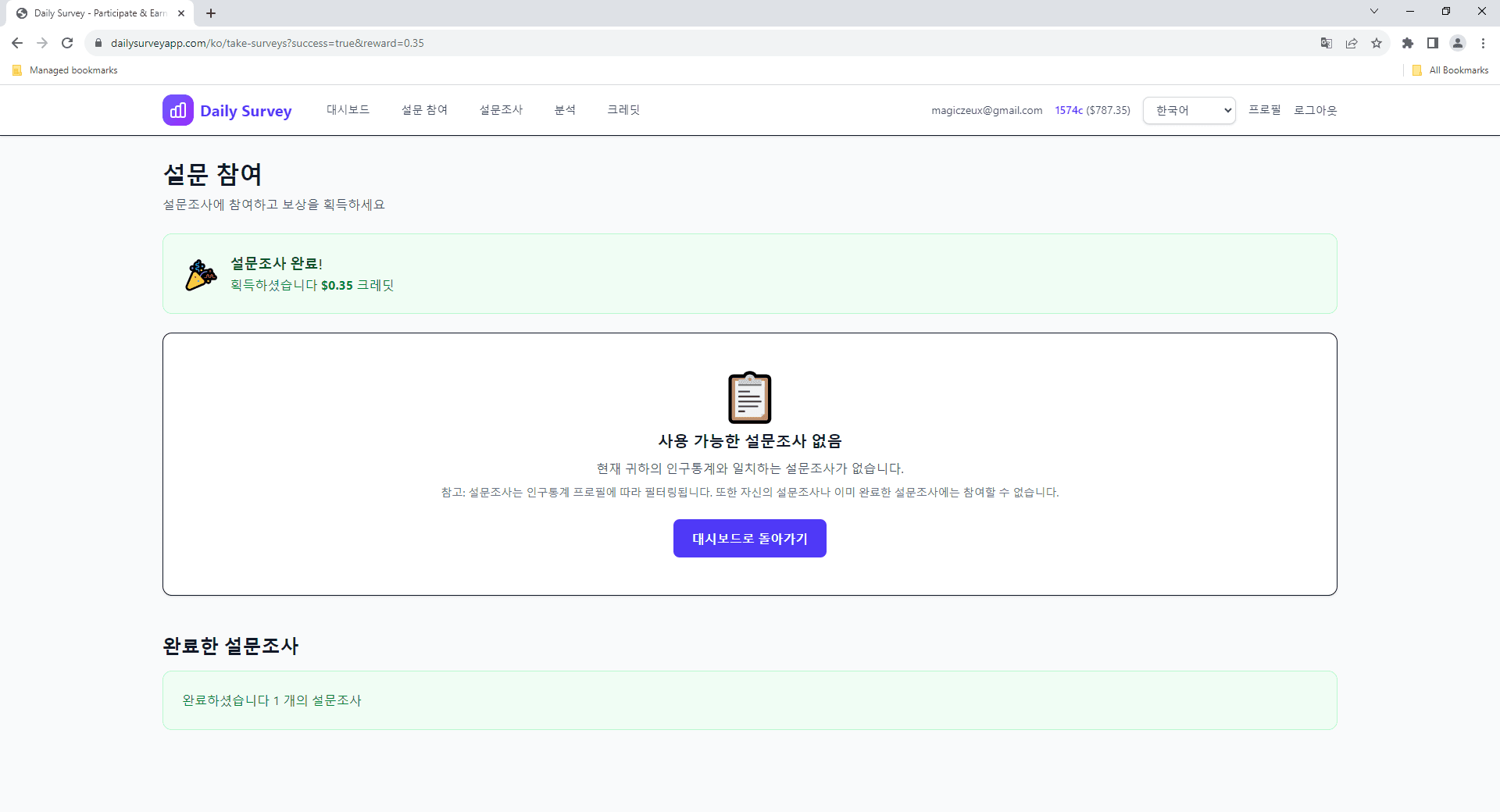Reload the page using the refresh icon
This screenshot has height=812, width=1500.
coord(67,43)
